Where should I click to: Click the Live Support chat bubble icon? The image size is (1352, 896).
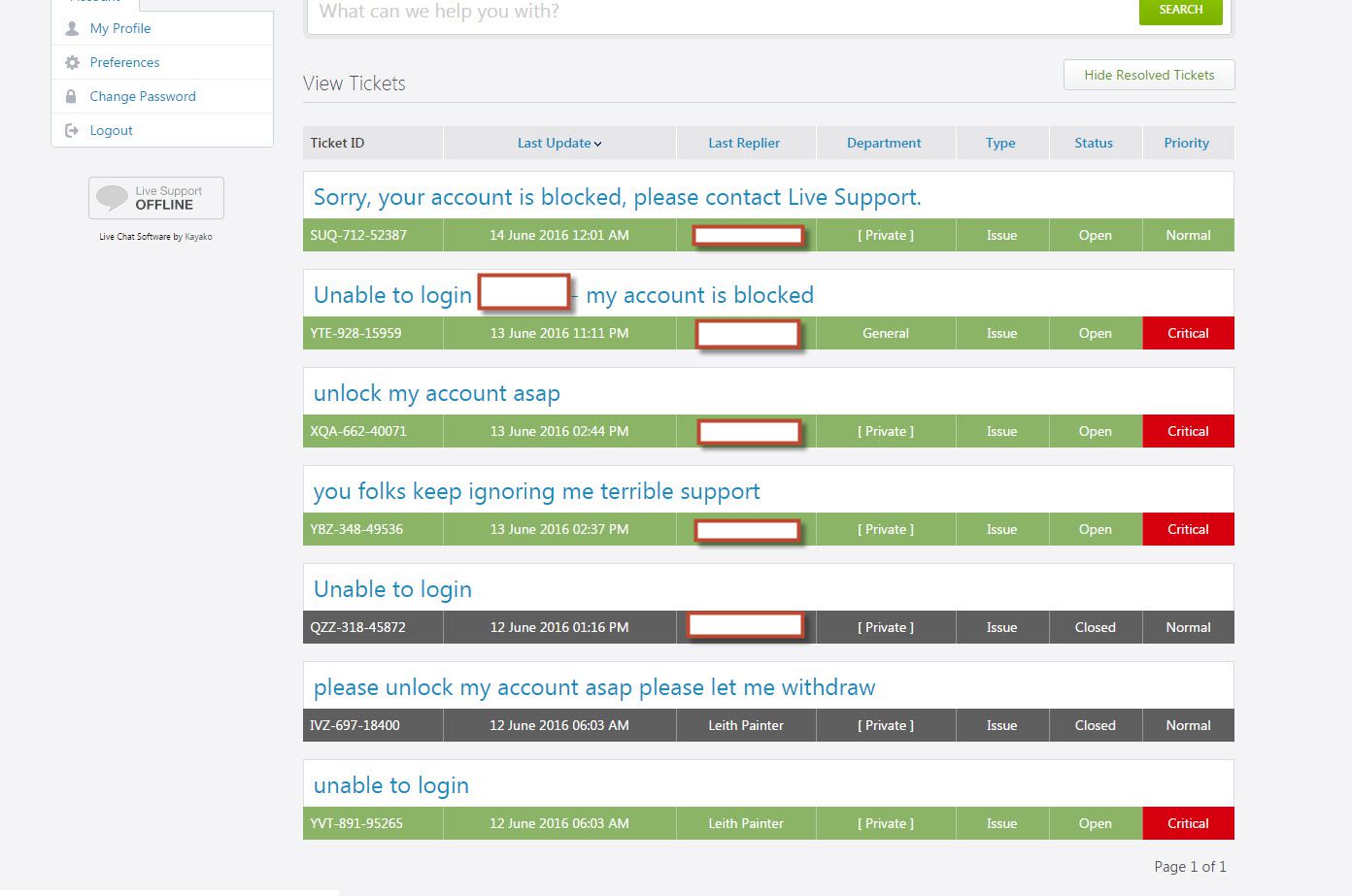tap(112, 198)
